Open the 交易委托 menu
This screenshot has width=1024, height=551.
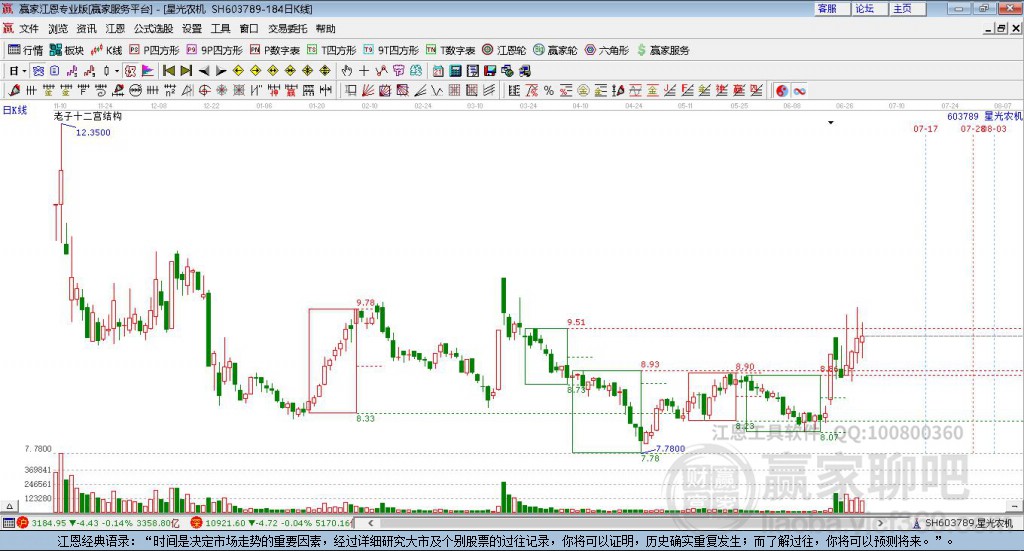(287, 29)
